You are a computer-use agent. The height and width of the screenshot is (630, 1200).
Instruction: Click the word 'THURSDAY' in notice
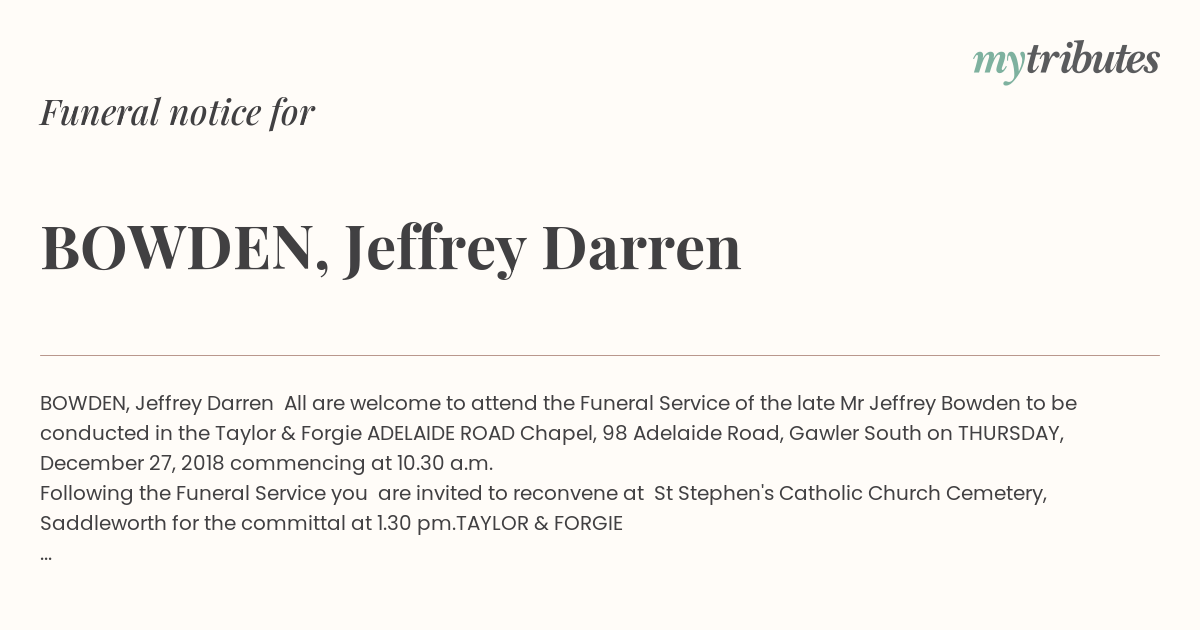pyautogui.click(x=1008, y=433)
